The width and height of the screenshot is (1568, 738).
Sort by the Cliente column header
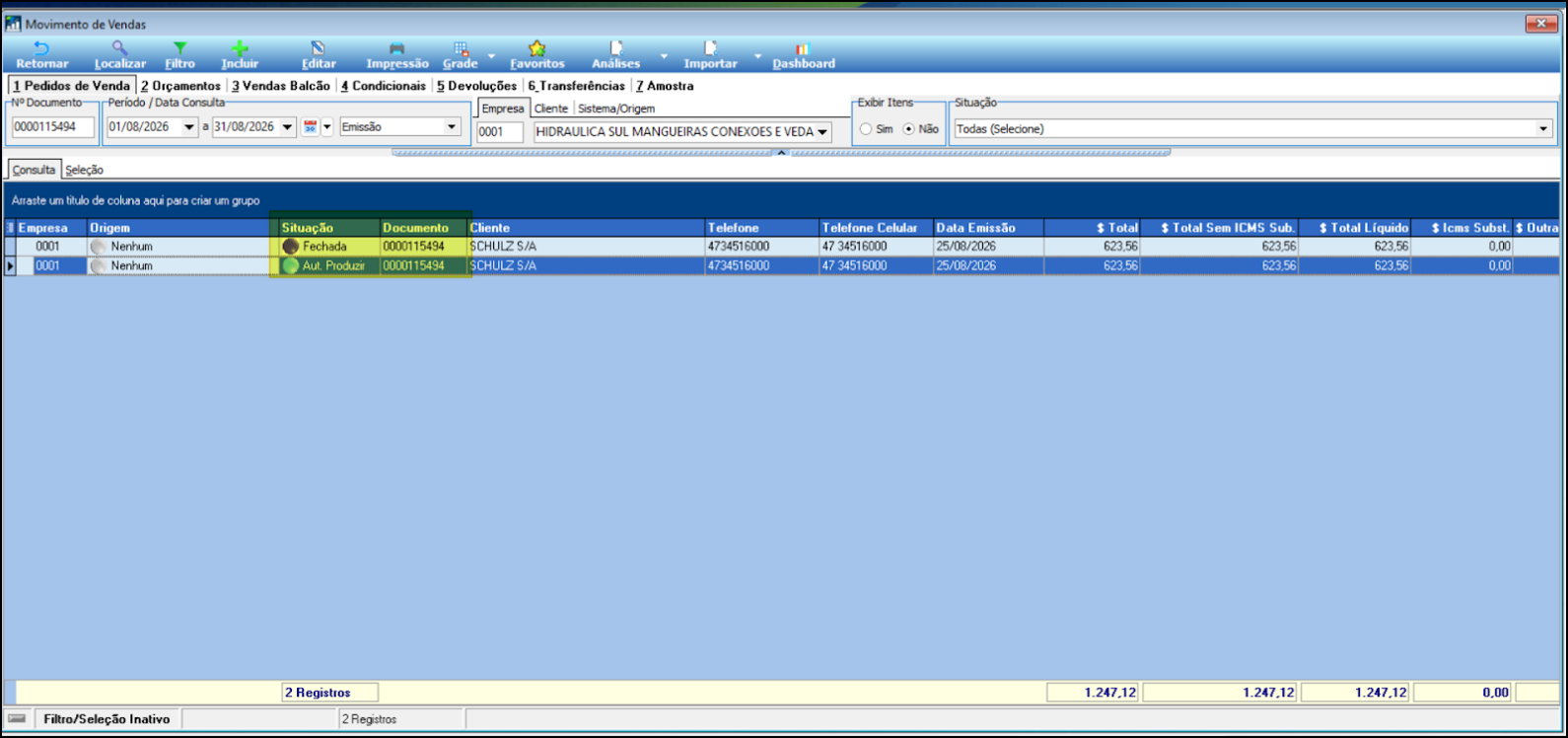click(x=586, y=228)
